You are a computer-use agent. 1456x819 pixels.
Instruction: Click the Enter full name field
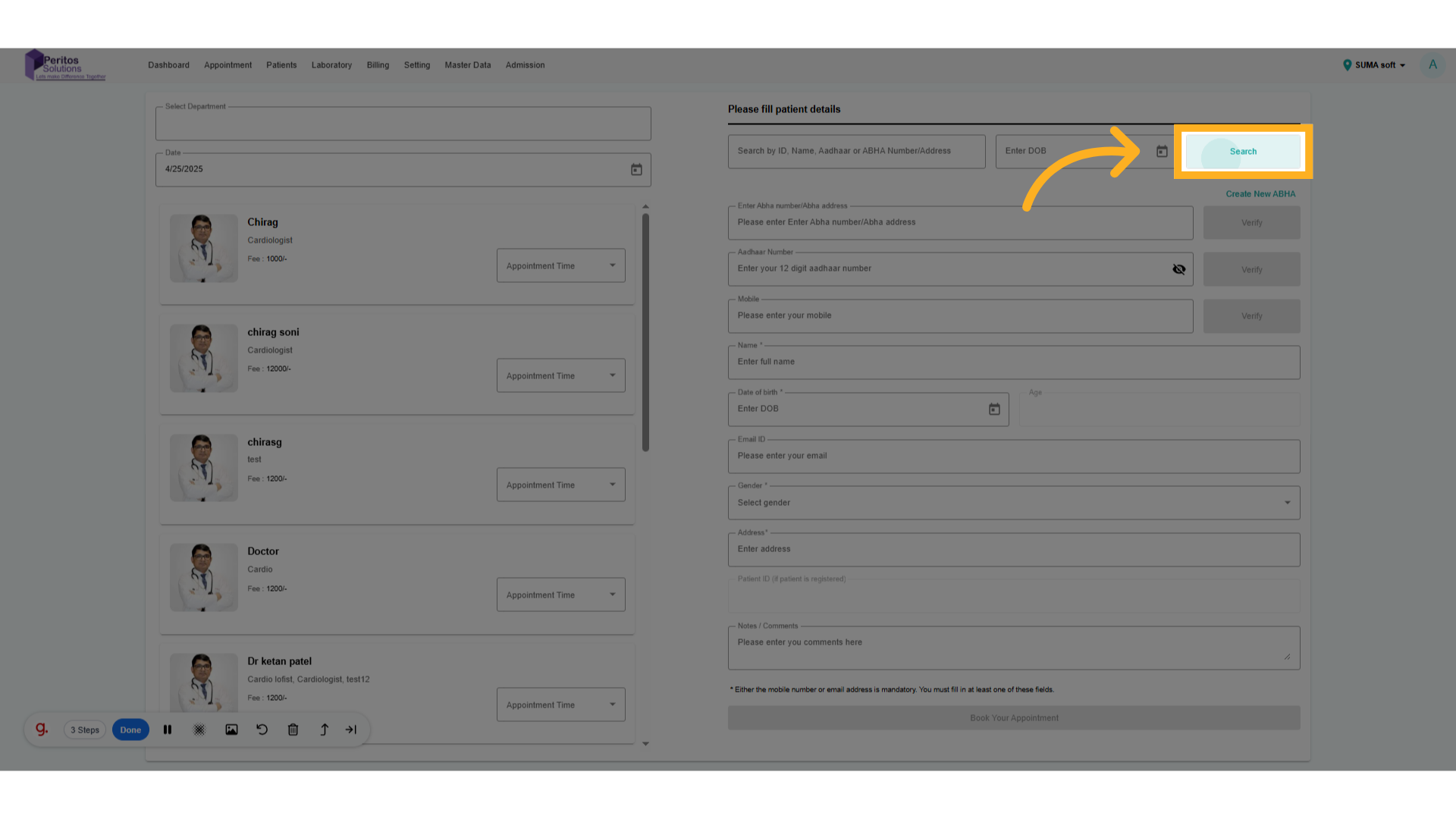[1013, 362]
